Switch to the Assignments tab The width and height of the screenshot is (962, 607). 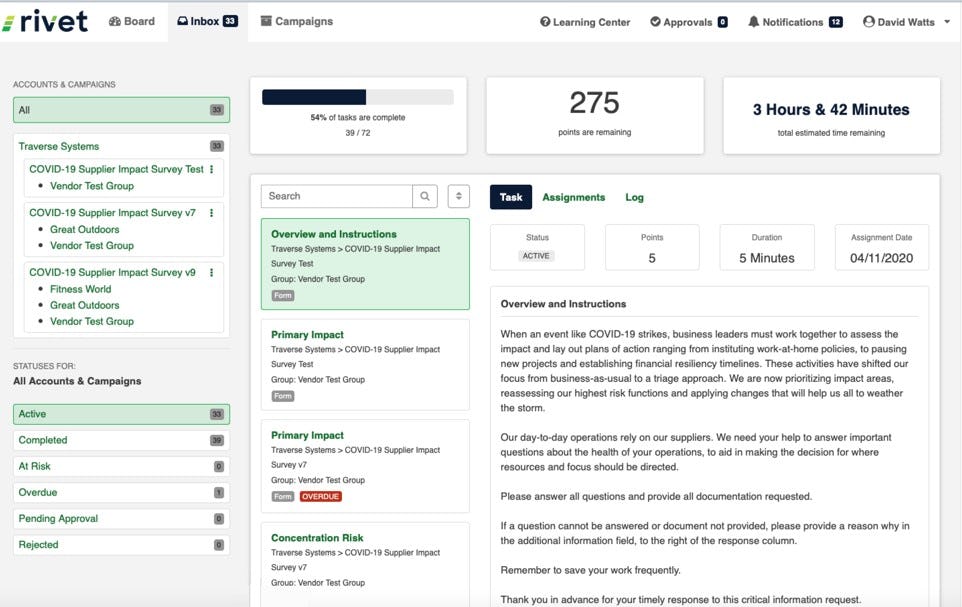click(x=573, y=197)
